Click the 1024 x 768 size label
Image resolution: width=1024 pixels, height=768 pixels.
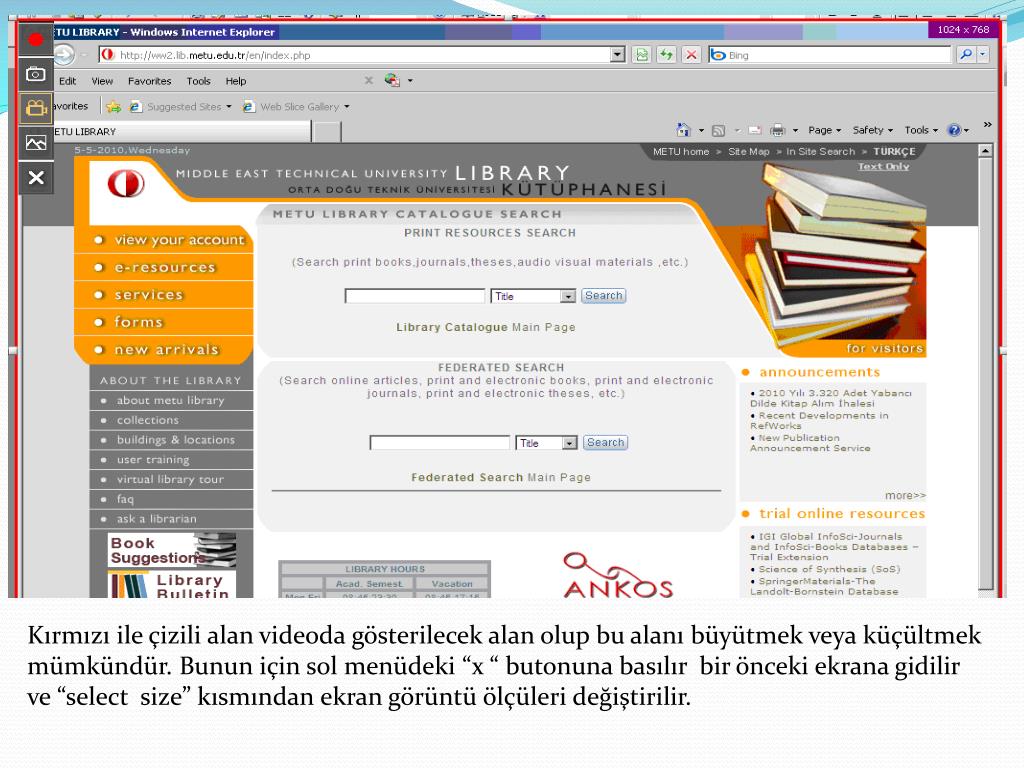tap(963, 29)
